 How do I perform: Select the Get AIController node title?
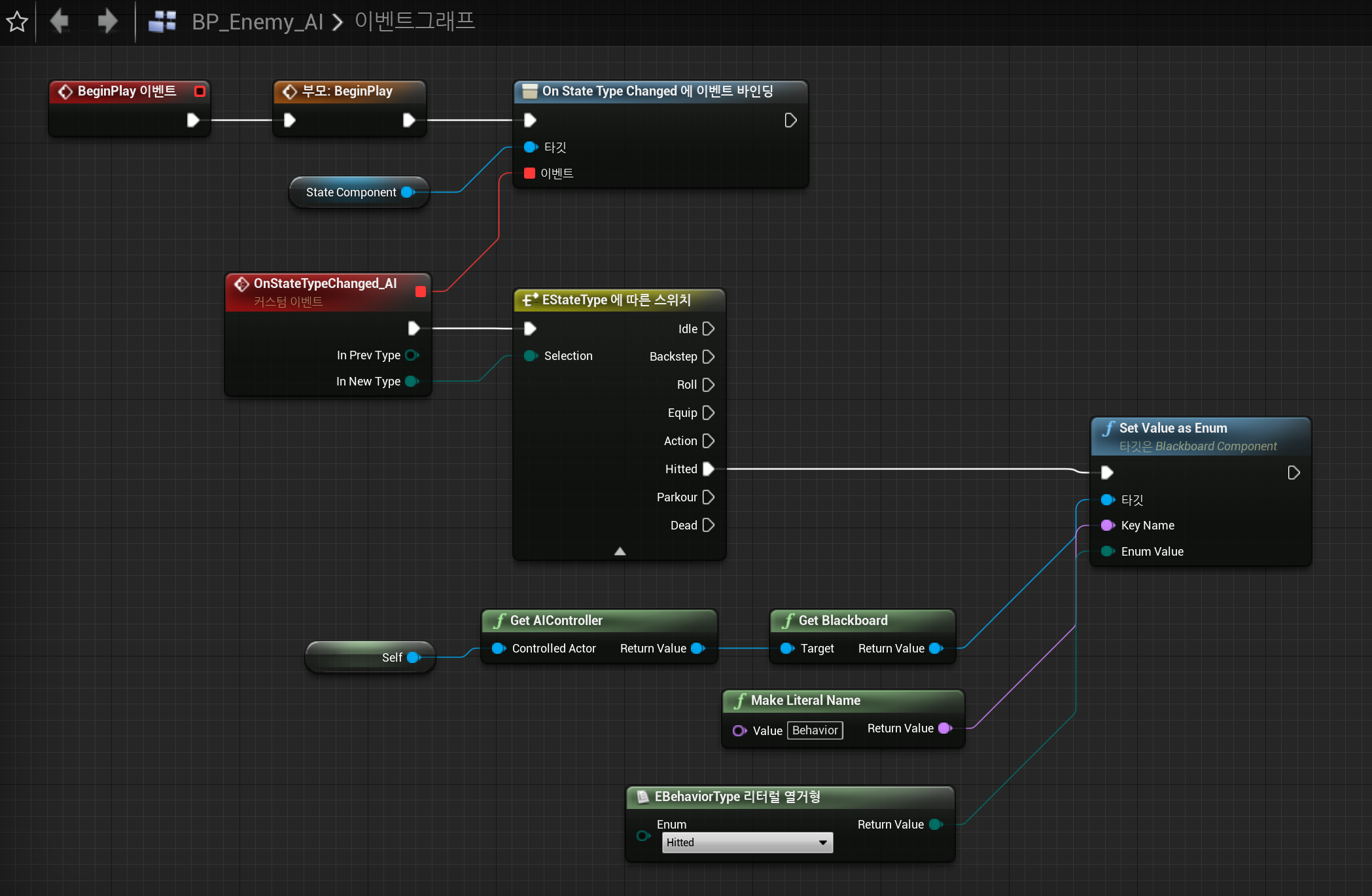pos(556,620)
